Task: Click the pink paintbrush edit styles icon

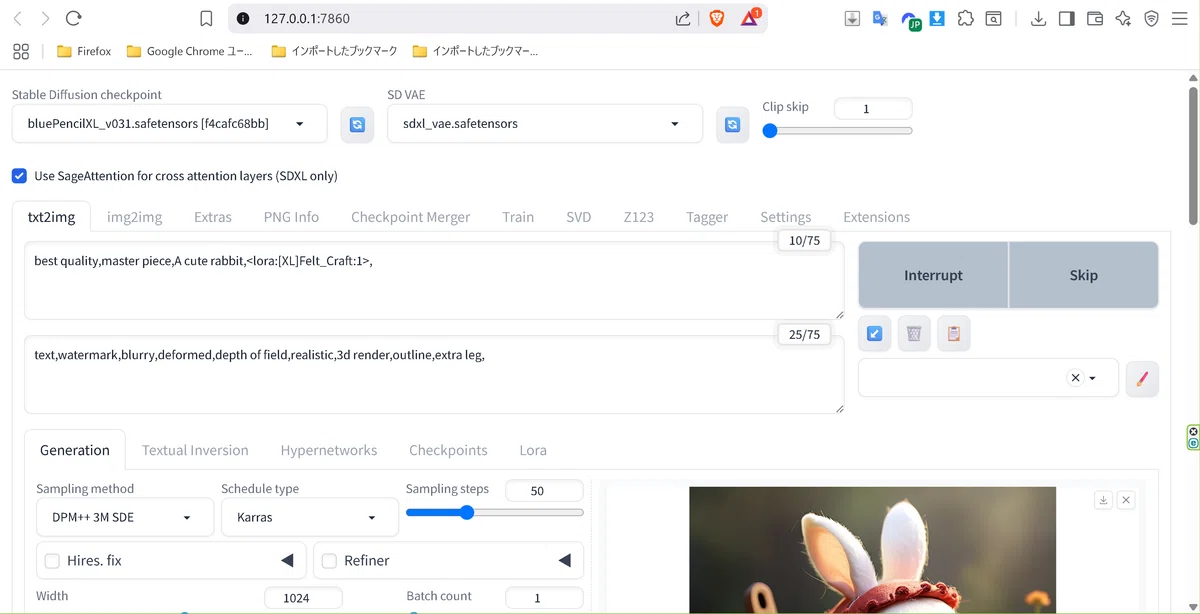Action: pos(1142,378)
